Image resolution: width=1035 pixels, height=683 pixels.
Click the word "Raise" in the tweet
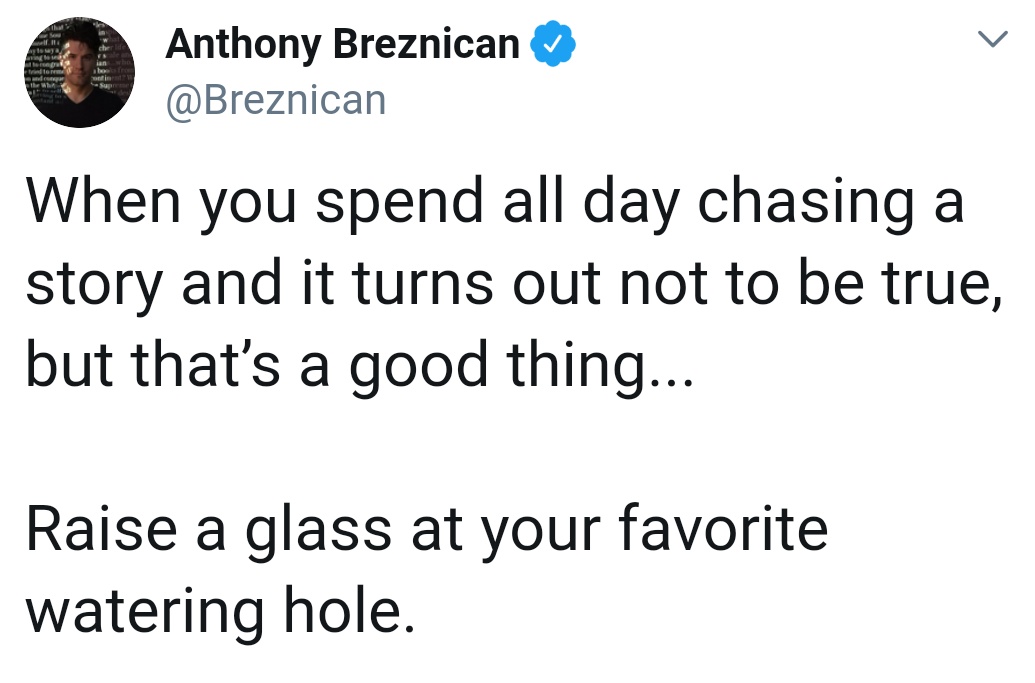[x=102, y=529]
